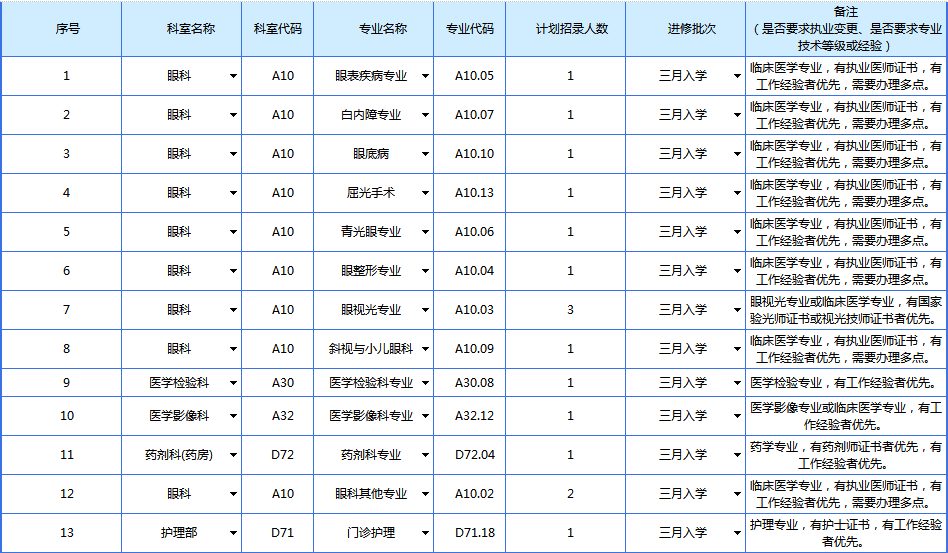Click the enrollment count 2 for 眼科其他专业
The height and width of the screenshot is (553, 948).
[570, 494]
